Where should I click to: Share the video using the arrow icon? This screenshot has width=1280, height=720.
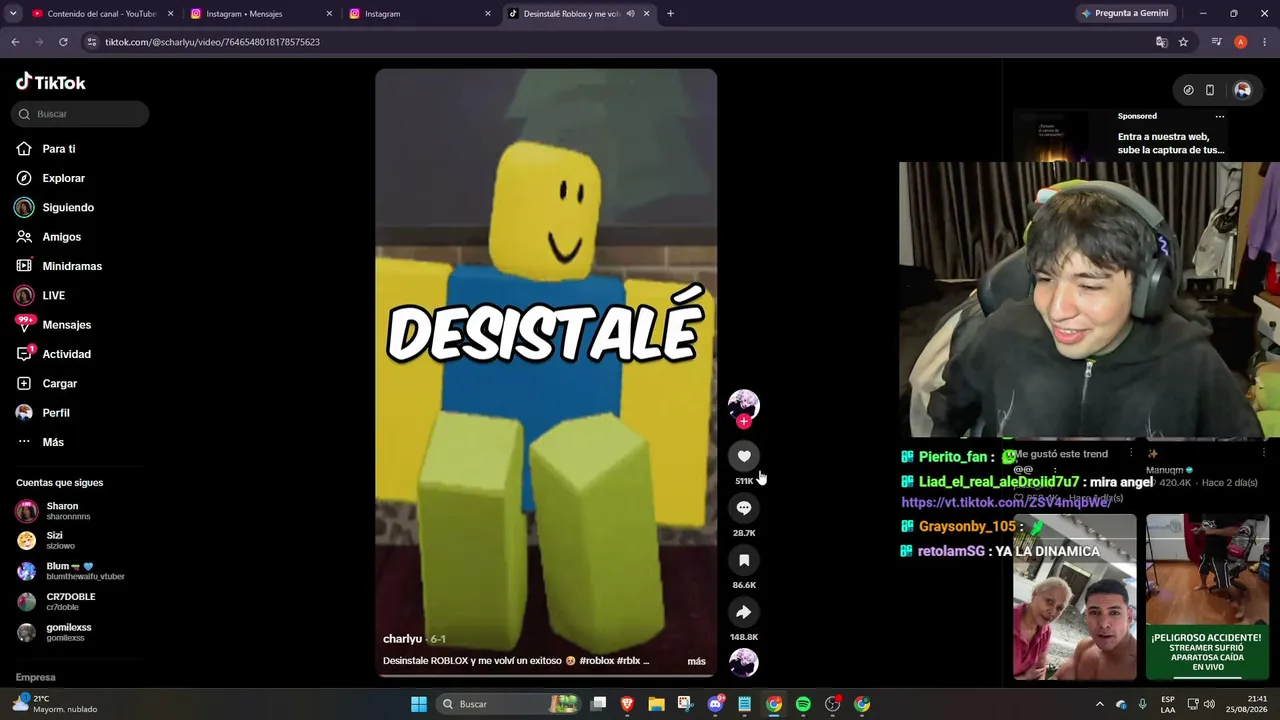[x=744, y=612]
